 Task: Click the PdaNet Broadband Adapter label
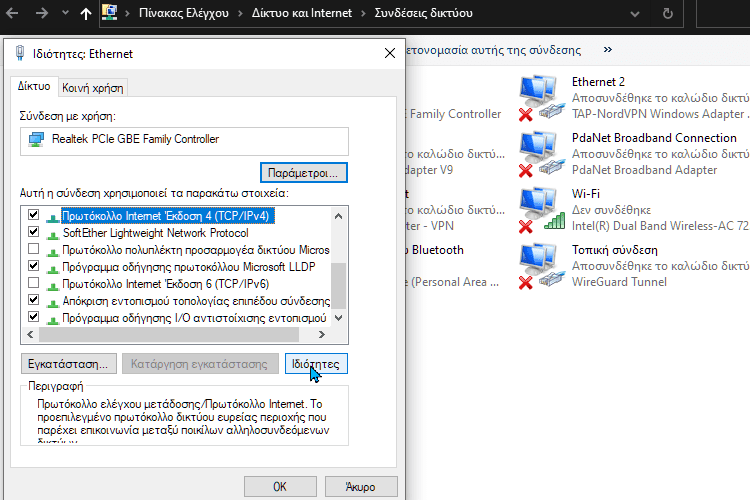(x=644, y=170)
